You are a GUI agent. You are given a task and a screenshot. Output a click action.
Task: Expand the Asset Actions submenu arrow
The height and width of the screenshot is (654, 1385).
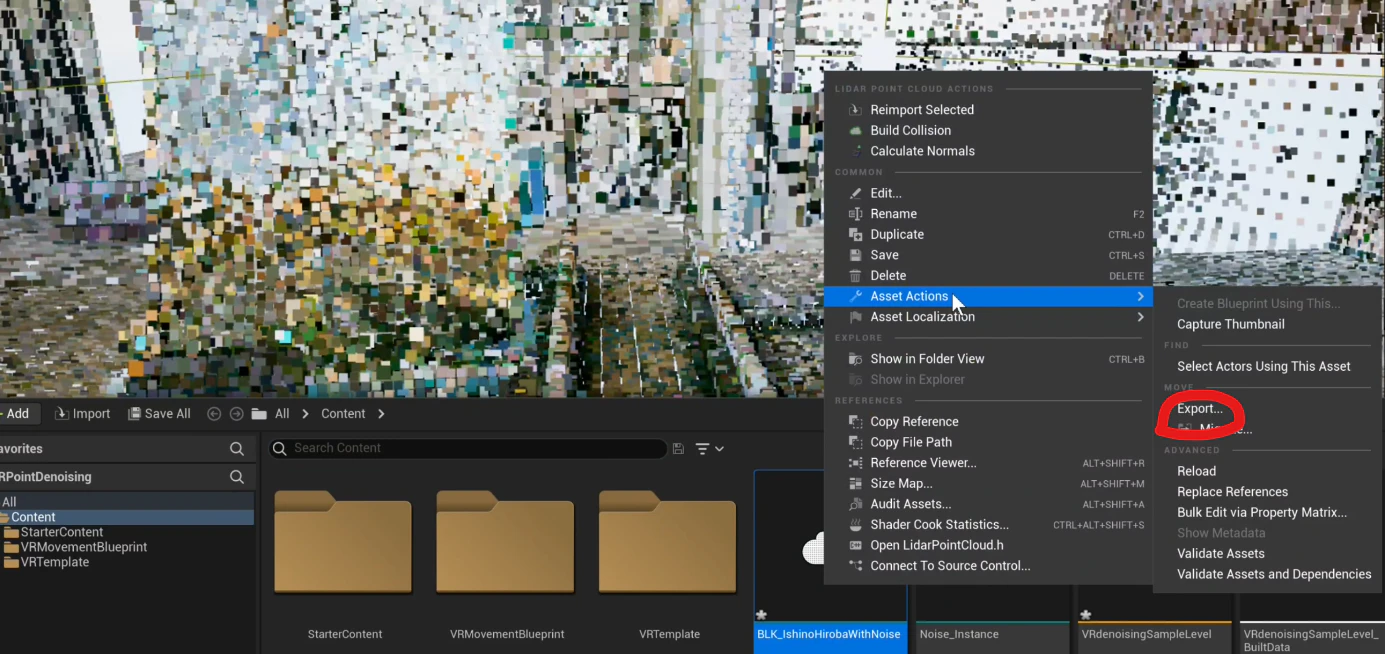(1141, 297)
